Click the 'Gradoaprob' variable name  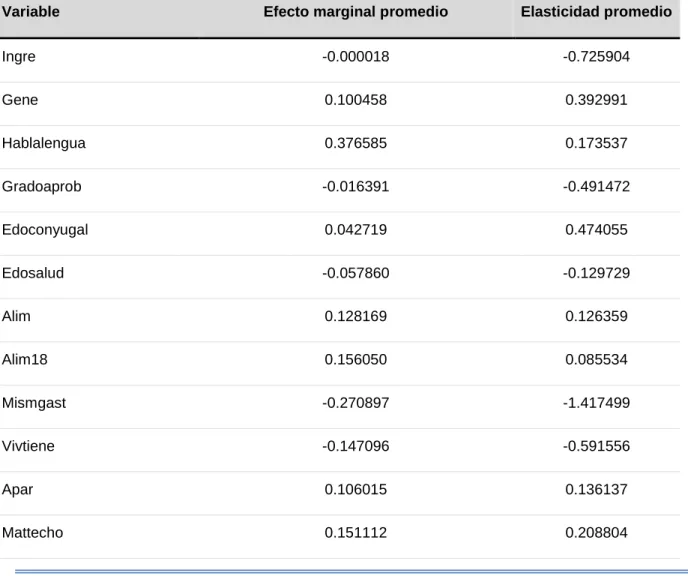[x=42, y=187]
